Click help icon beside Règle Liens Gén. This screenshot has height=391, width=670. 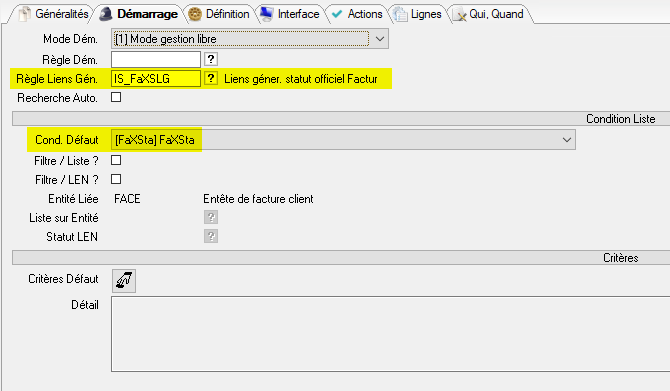click(211, 78)
